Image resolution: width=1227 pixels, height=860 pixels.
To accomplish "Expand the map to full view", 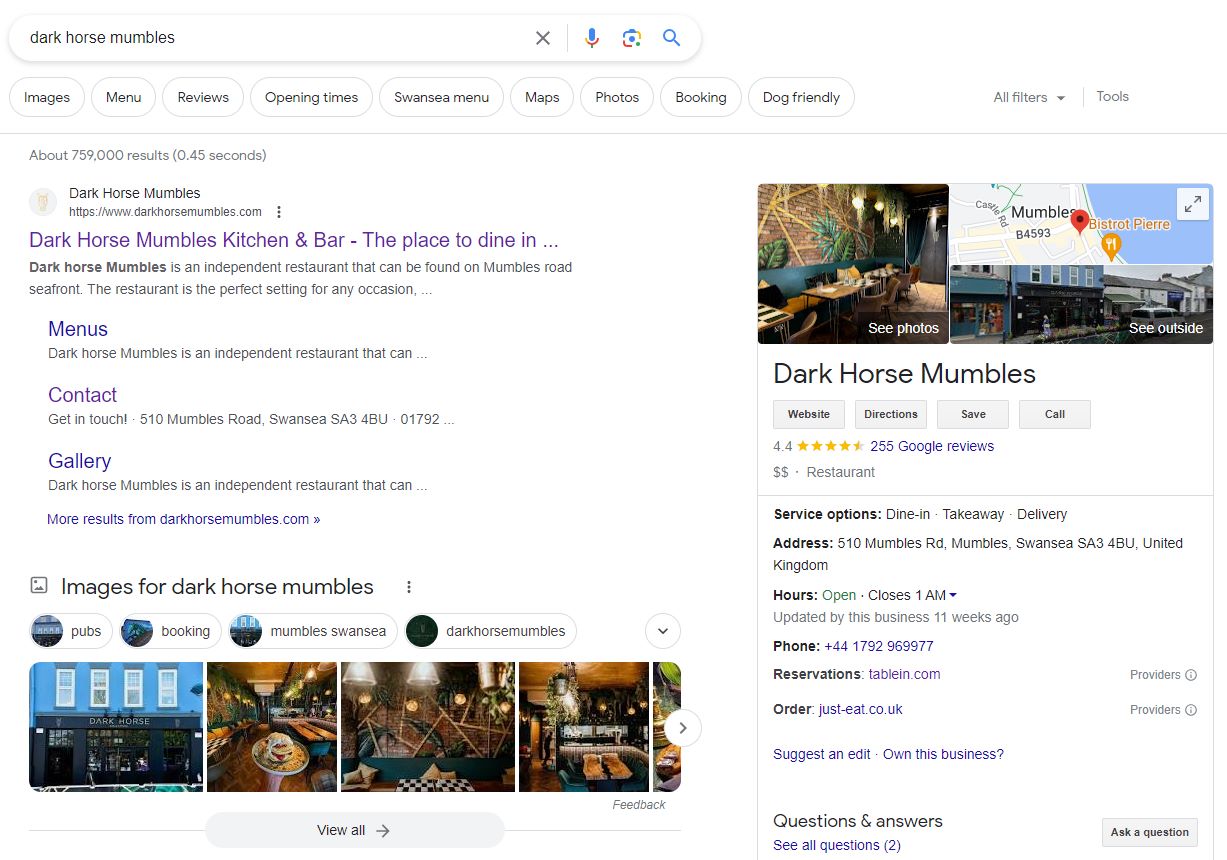I will [x=1192, y=204].
